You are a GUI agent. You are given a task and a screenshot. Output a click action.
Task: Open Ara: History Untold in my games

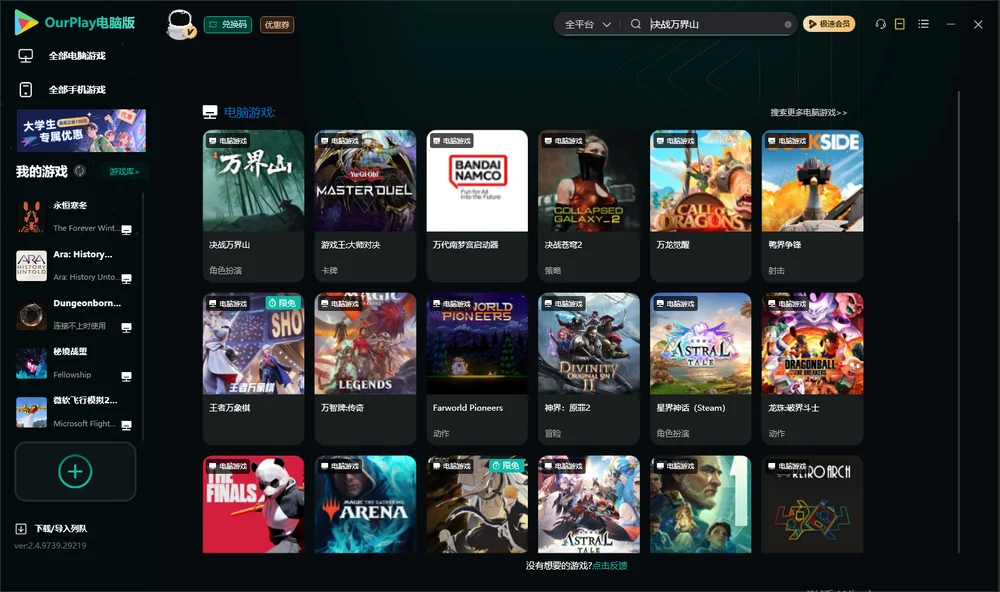pyautogui.click(x=75, y=265)
